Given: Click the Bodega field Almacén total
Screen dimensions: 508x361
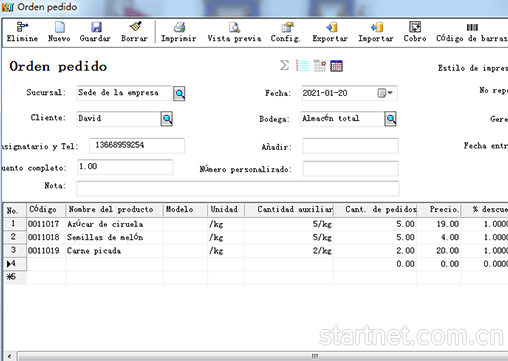Looking at the screenshot, I should click(342, 119).
